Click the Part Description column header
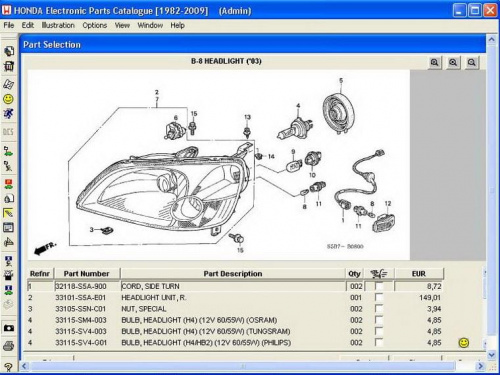 (x=233, y=274)
